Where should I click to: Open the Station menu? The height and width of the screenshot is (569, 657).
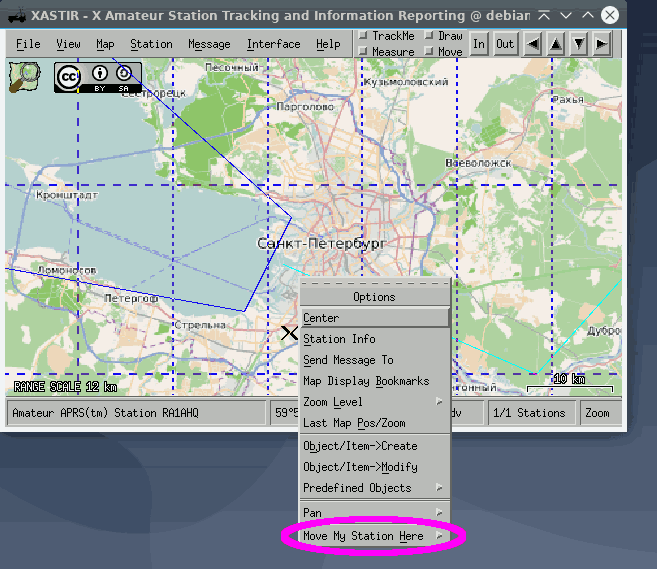point(151,44)
